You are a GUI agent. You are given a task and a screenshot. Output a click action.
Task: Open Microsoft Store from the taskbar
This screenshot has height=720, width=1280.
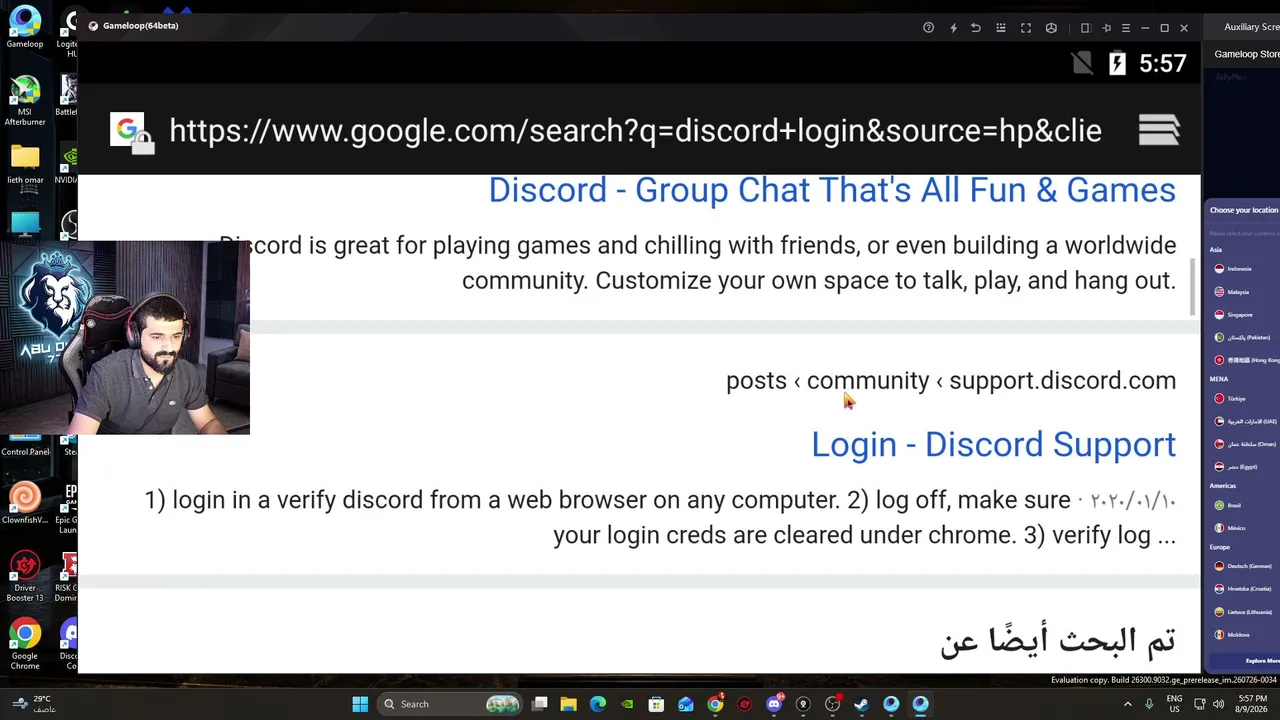[x=656, y=704]
